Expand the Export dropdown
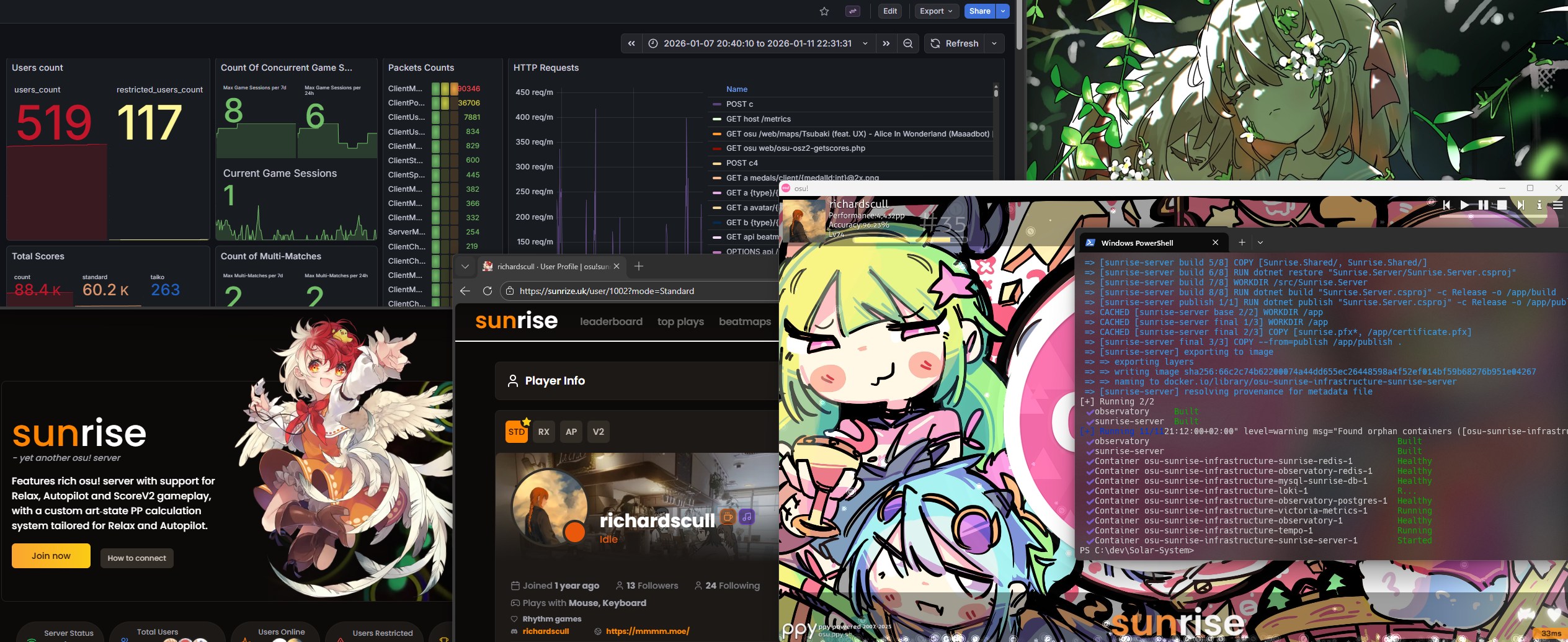The image size is (1568, 642). [x=936, y=11]
